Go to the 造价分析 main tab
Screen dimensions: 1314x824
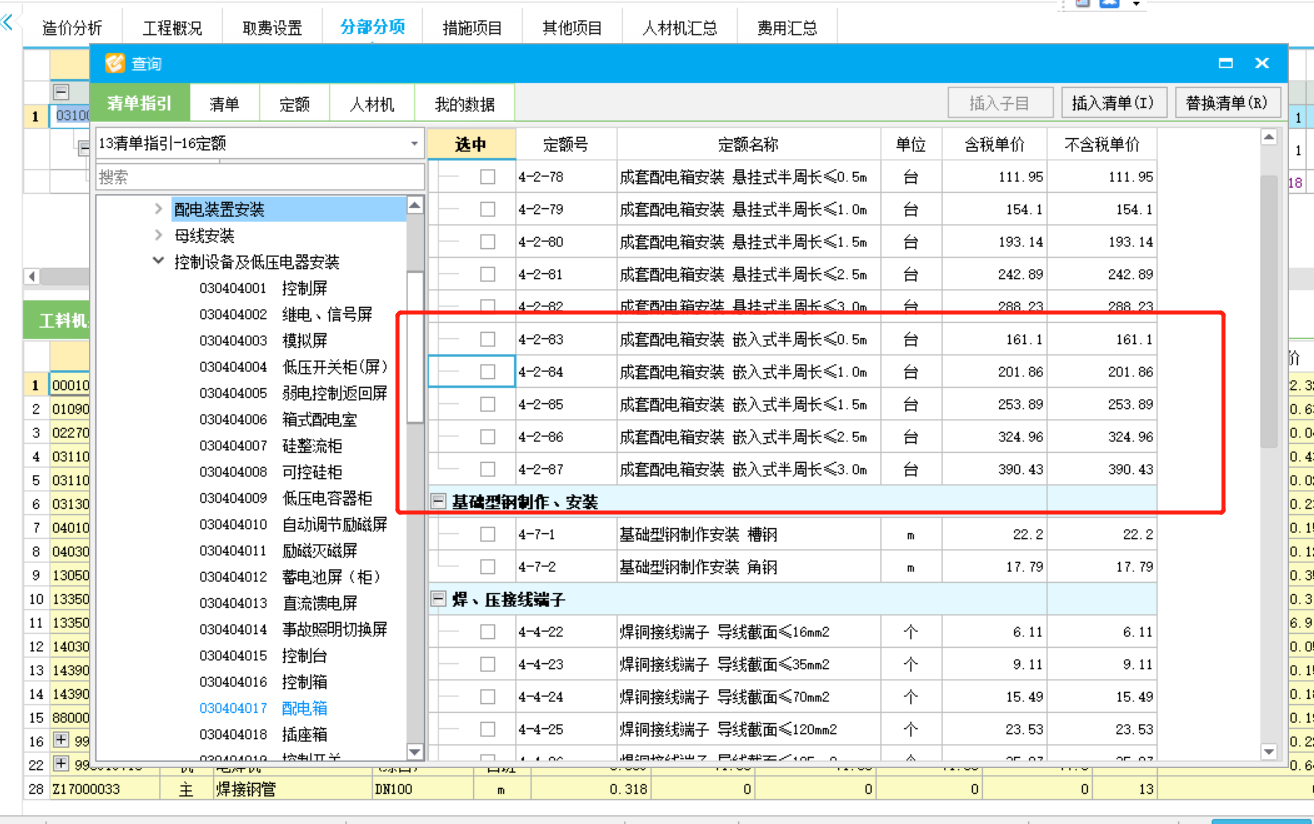coord(72,28)
